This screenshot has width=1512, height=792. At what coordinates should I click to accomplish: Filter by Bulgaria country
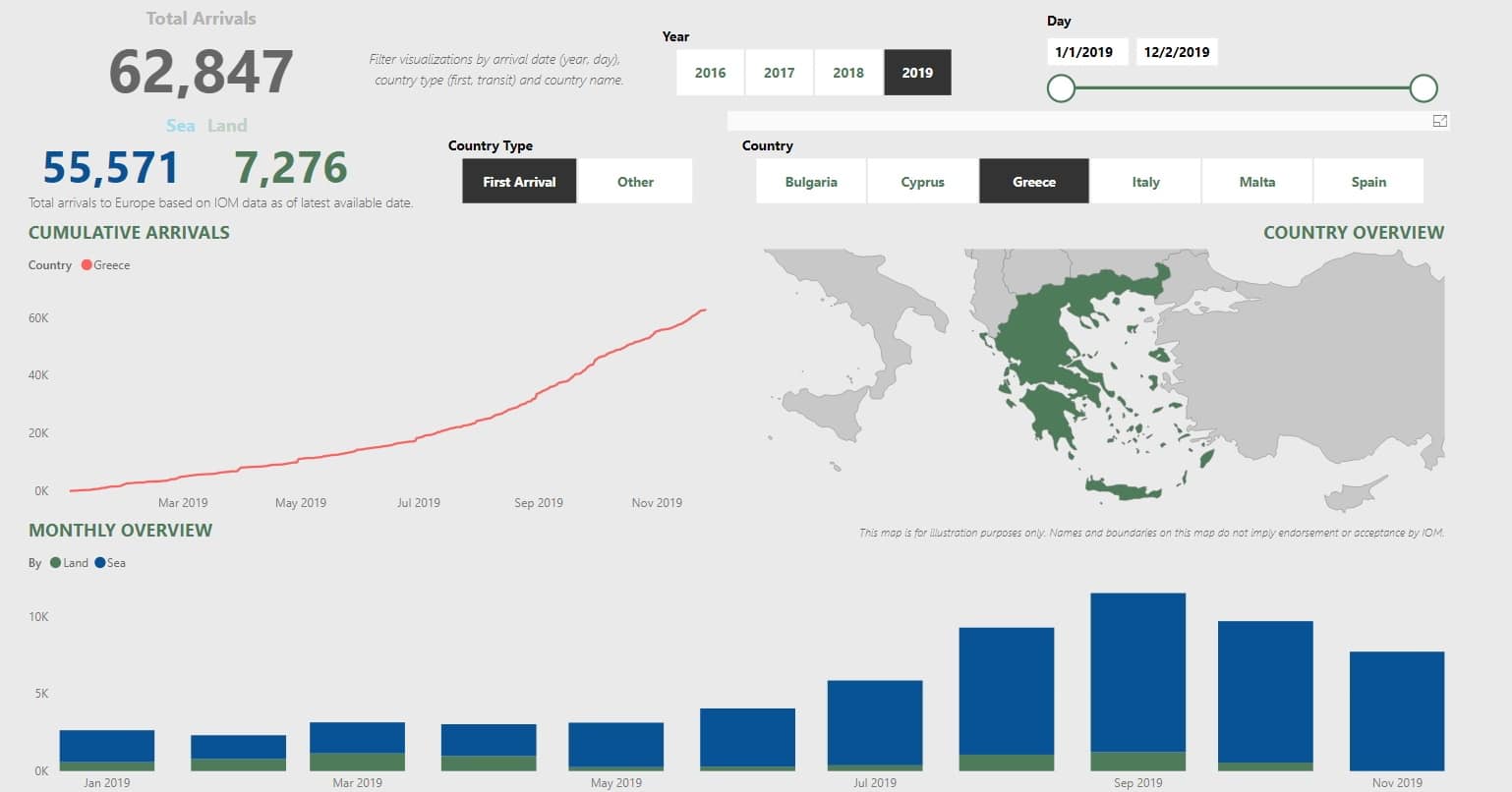point(811,182)
